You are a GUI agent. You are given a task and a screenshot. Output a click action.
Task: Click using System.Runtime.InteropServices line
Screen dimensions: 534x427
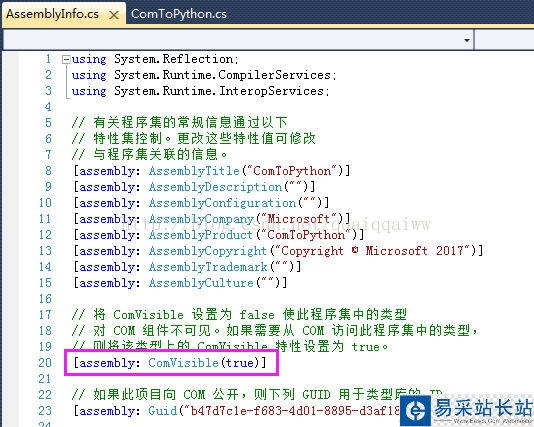tap(200, 91)
